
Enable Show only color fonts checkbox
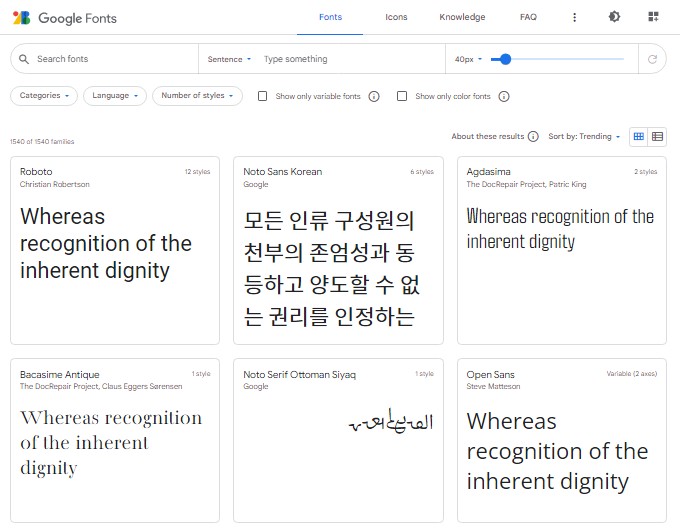[x=402, y=96]
